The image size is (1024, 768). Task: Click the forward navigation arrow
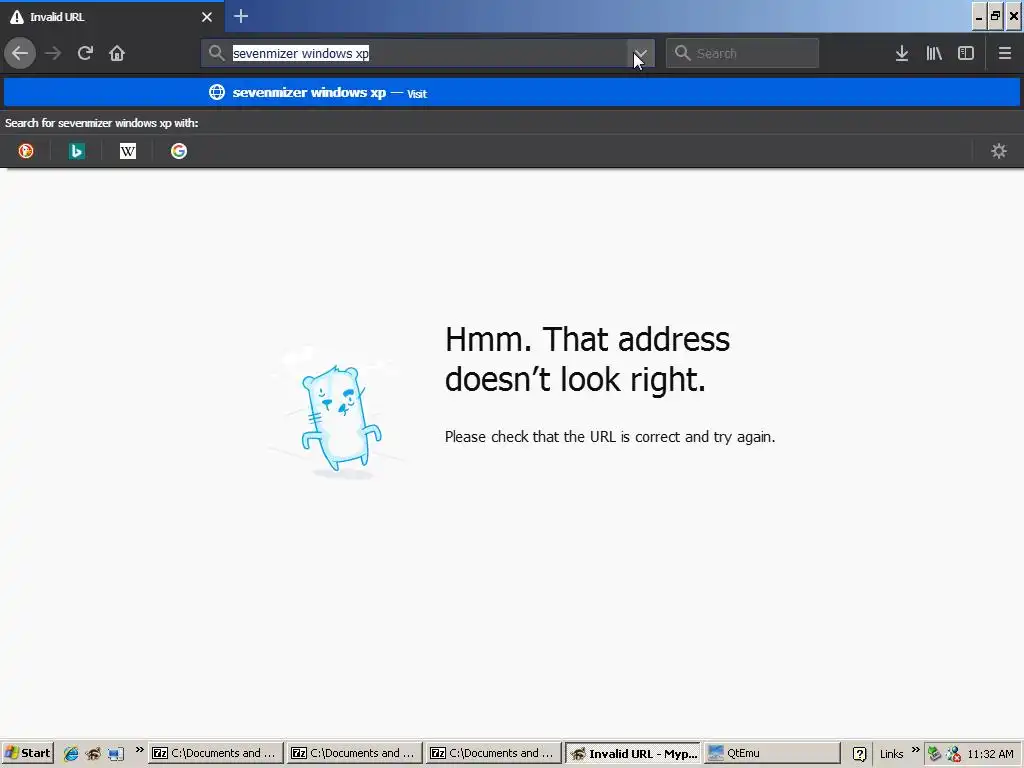(53, 53)
